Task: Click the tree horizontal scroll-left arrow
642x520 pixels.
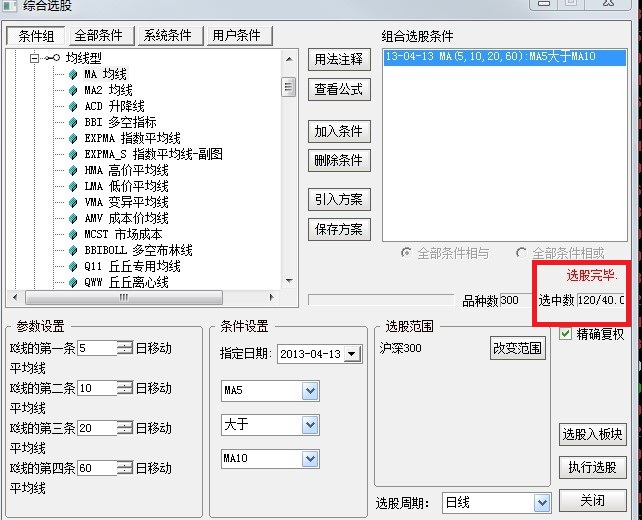Action: click(16, 297)
